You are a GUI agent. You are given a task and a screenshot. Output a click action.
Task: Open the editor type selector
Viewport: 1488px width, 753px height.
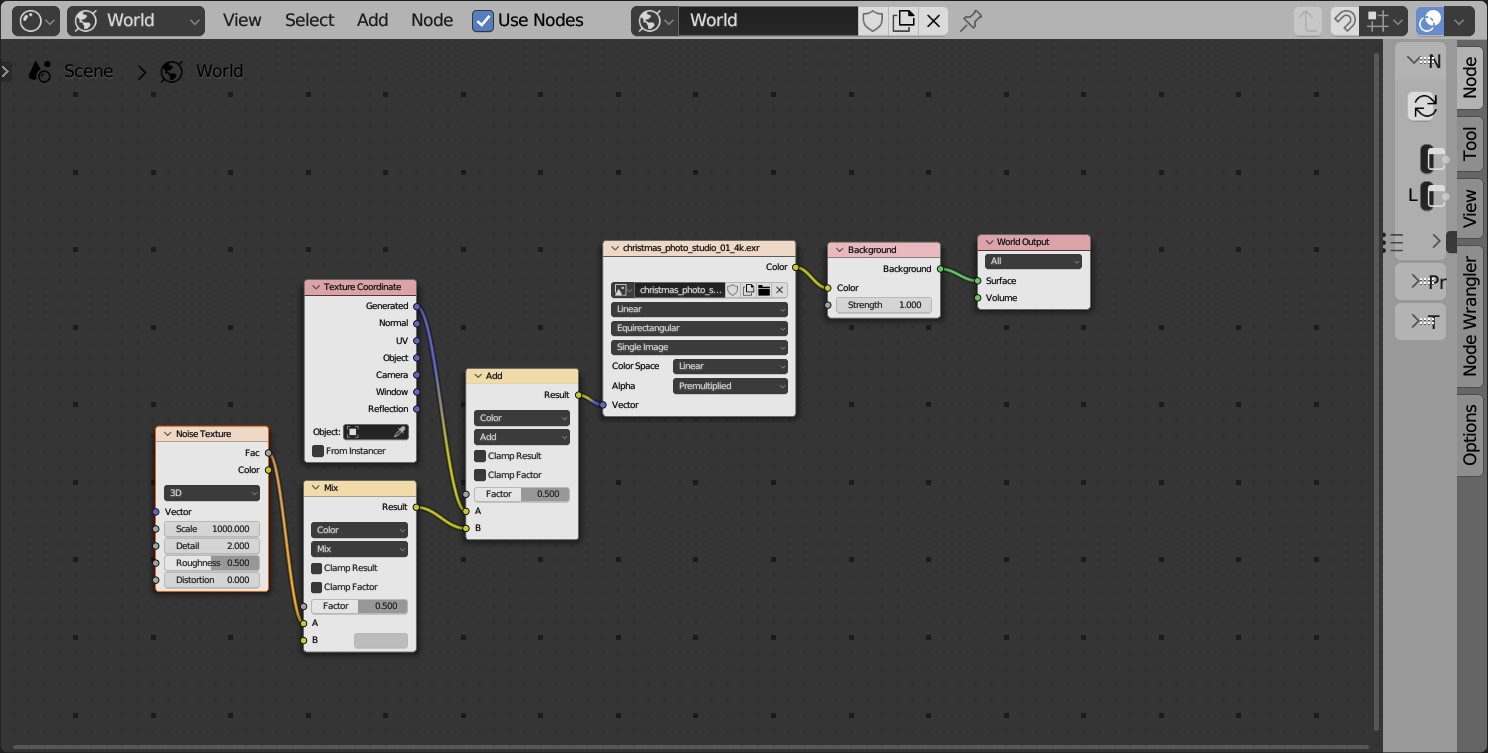click(38, 20)
